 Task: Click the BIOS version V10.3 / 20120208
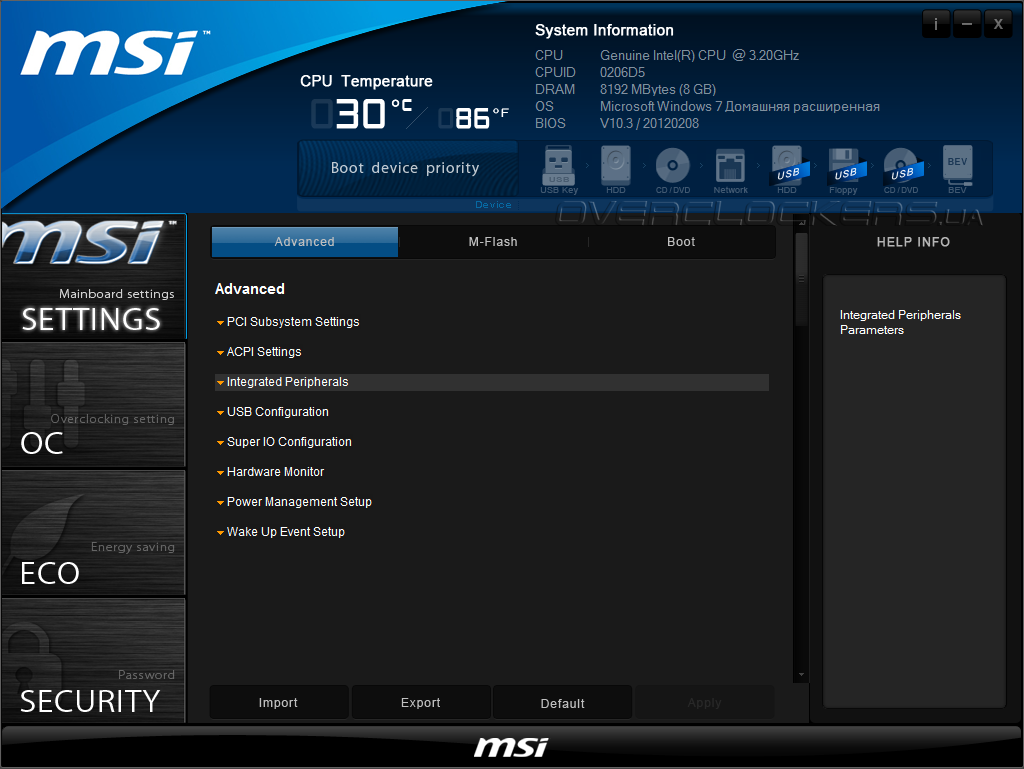tap(649, 123)
